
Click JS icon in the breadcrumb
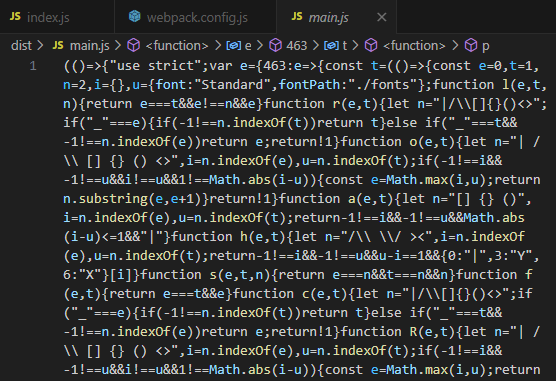pos(58,45)
